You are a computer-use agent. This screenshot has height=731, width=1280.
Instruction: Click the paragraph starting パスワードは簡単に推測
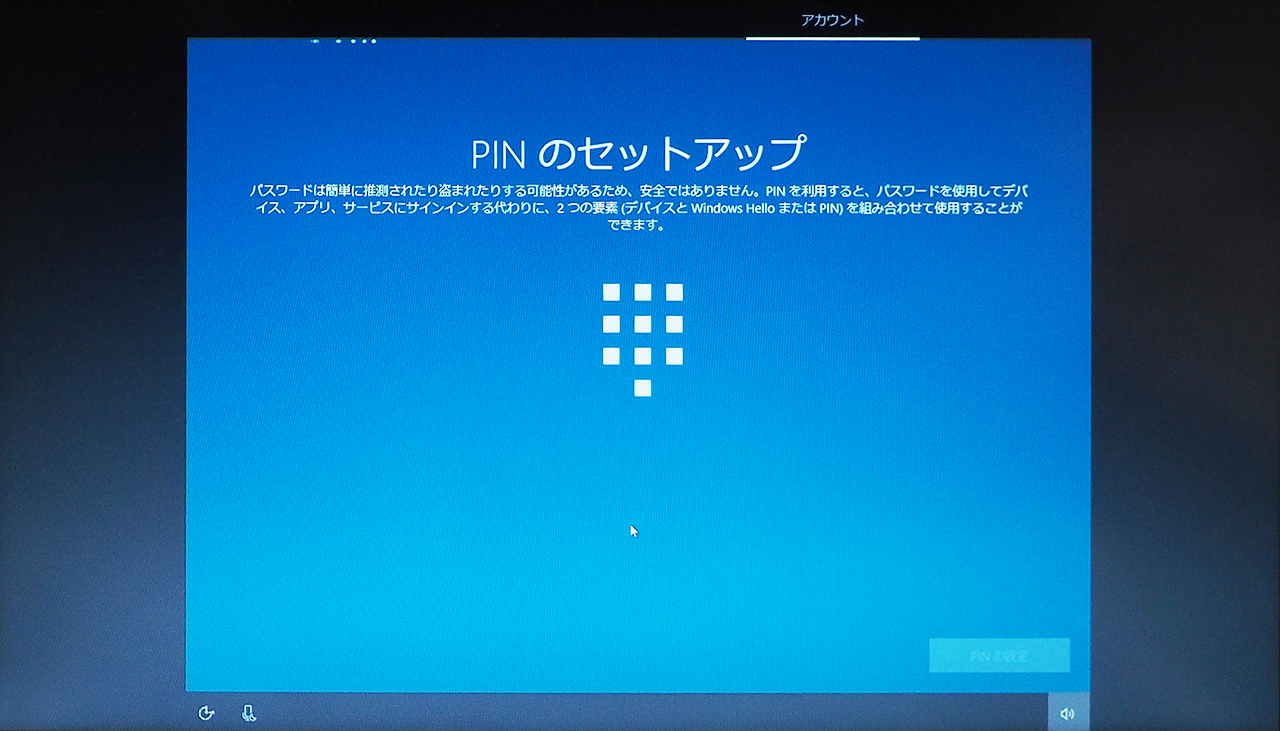click(x=637, y=207)
